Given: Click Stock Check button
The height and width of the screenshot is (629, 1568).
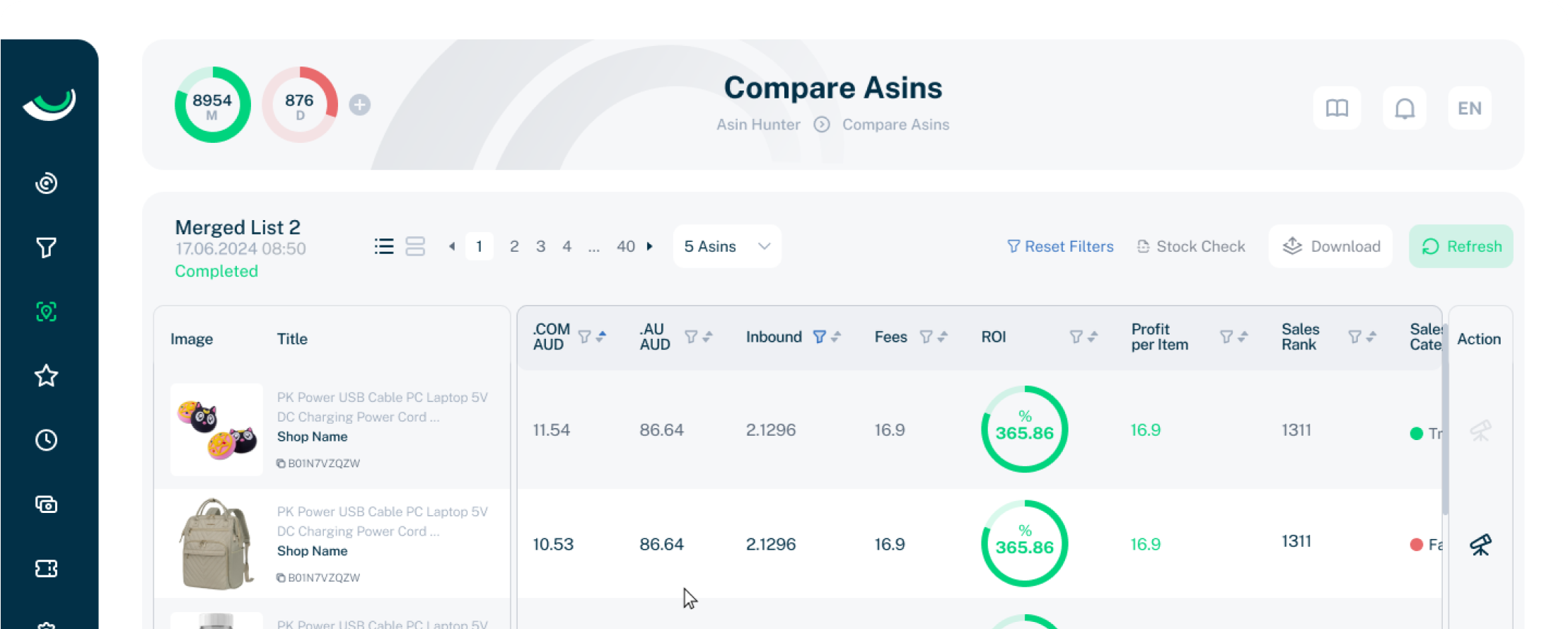Looking at the screenshot, I should pos(1191,246).
